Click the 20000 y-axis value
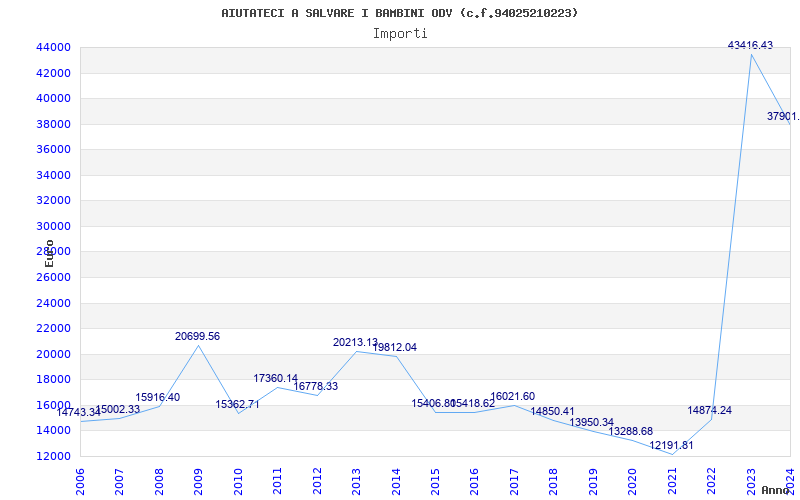Image resolution: width=800 pixels, height=500 pixels. pyautogui.click(x=53, y=354)
